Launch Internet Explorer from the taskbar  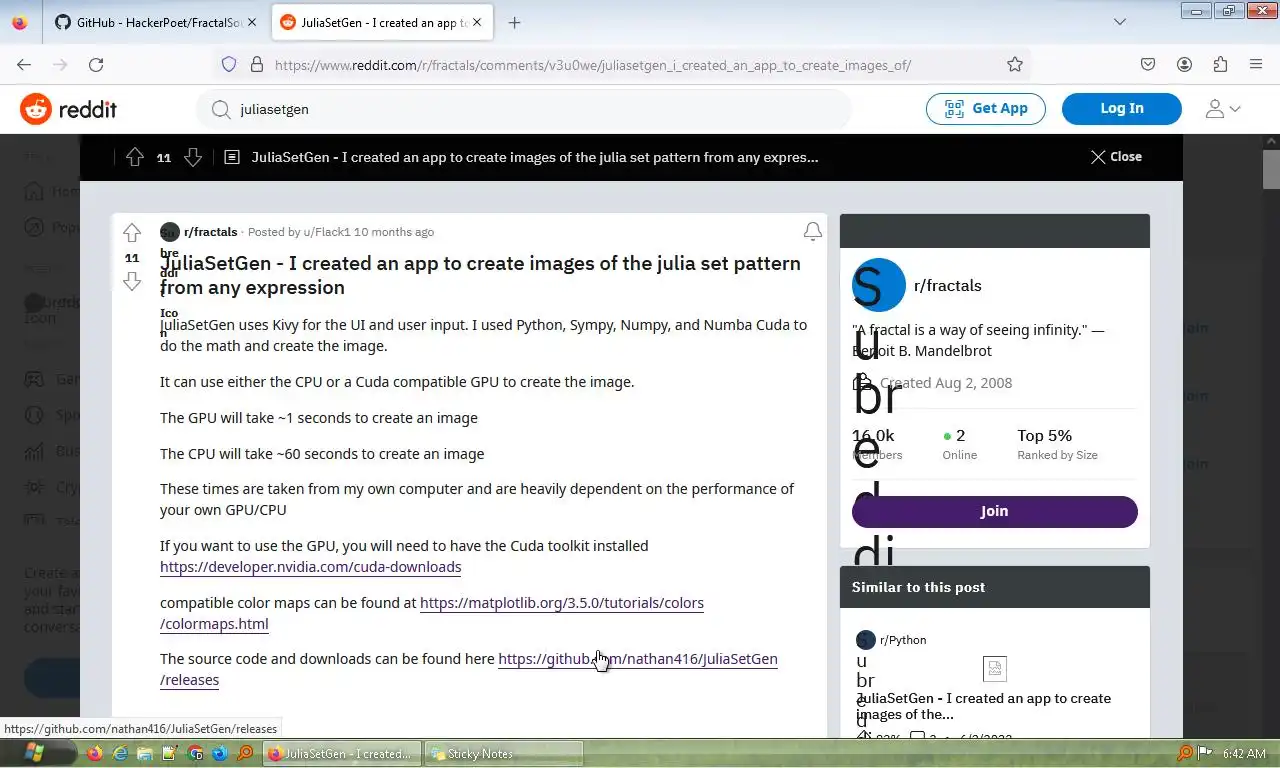tap(120, 753)
